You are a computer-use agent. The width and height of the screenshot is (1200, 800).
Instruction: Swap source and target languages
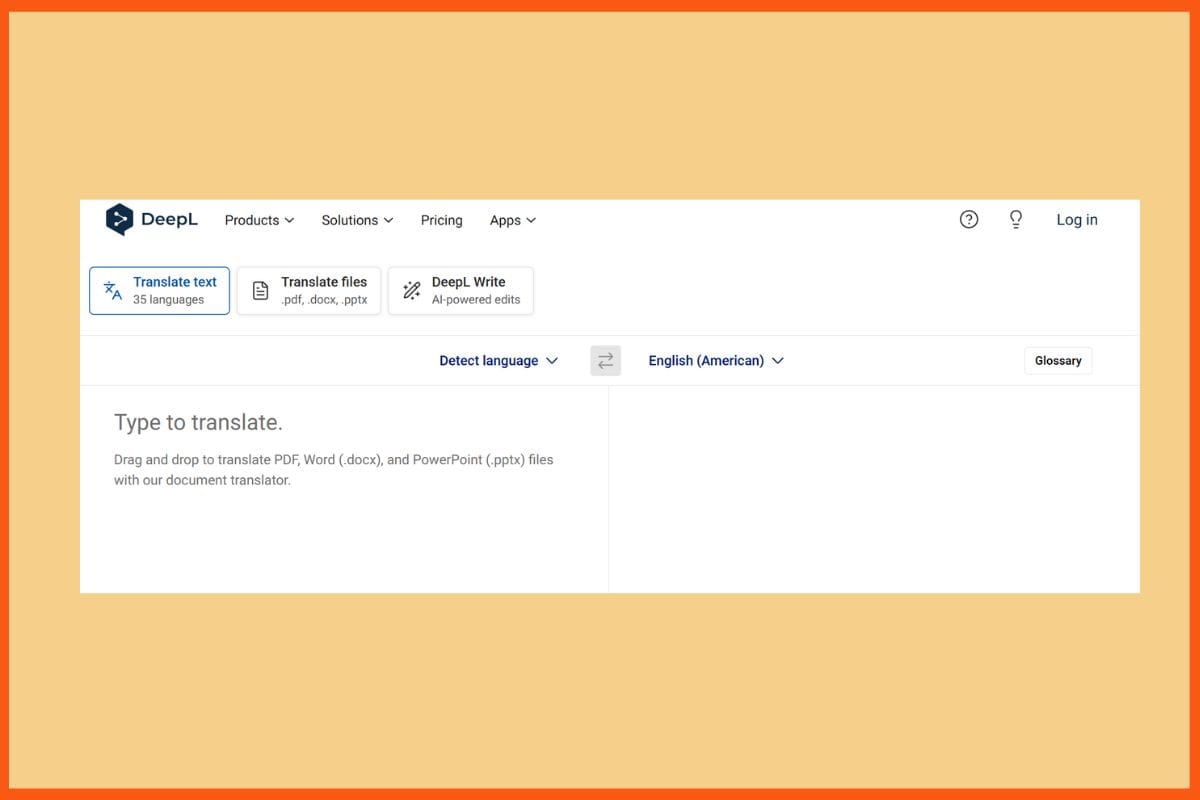click(x=605, y=361)
